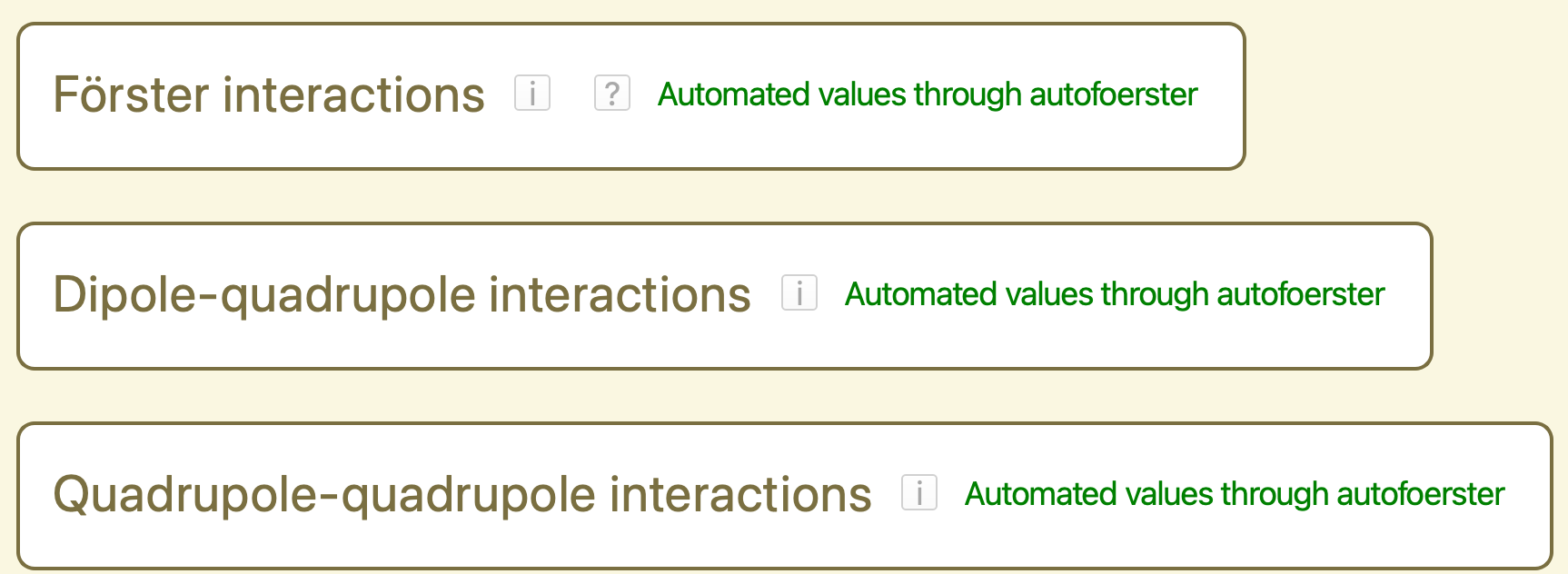Expand the Dipole-quadrupole interactions heading
Screen dimensions: 1568x574
pyautogui.click(x=402, y=294)
